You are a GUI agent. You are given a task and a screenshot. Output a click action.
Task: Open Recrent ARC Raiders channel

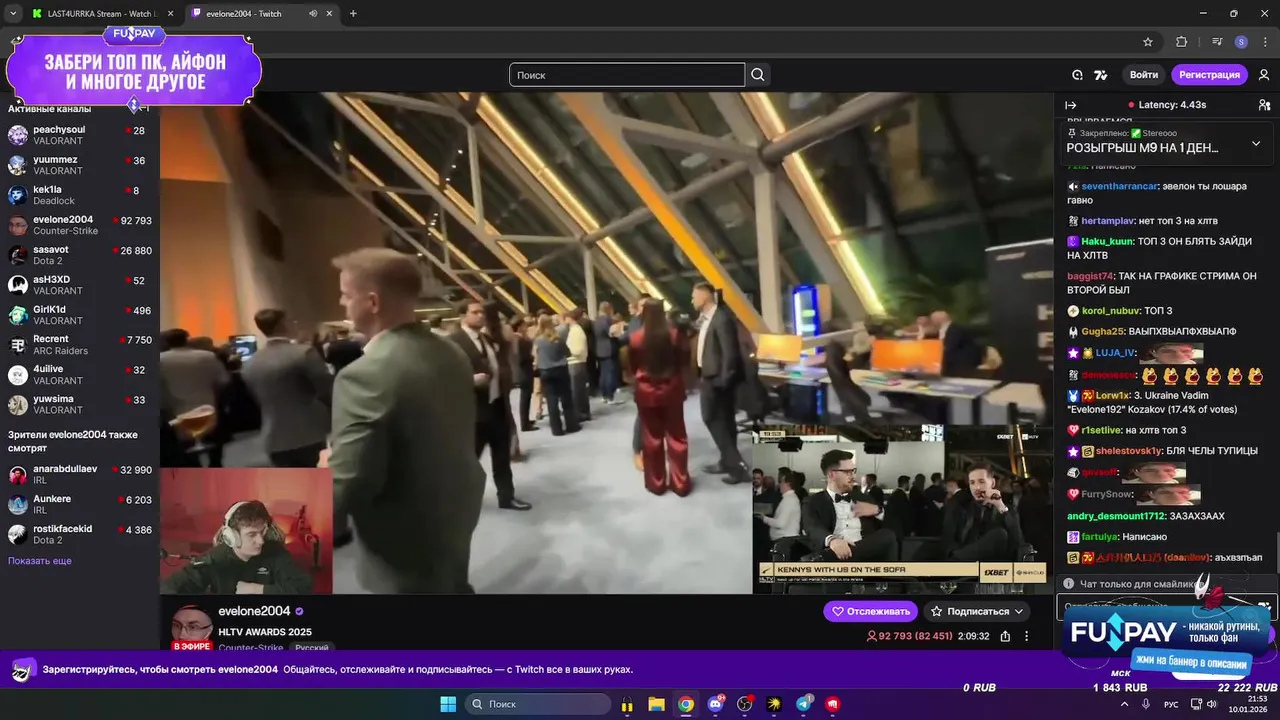[x=80, y=345]
